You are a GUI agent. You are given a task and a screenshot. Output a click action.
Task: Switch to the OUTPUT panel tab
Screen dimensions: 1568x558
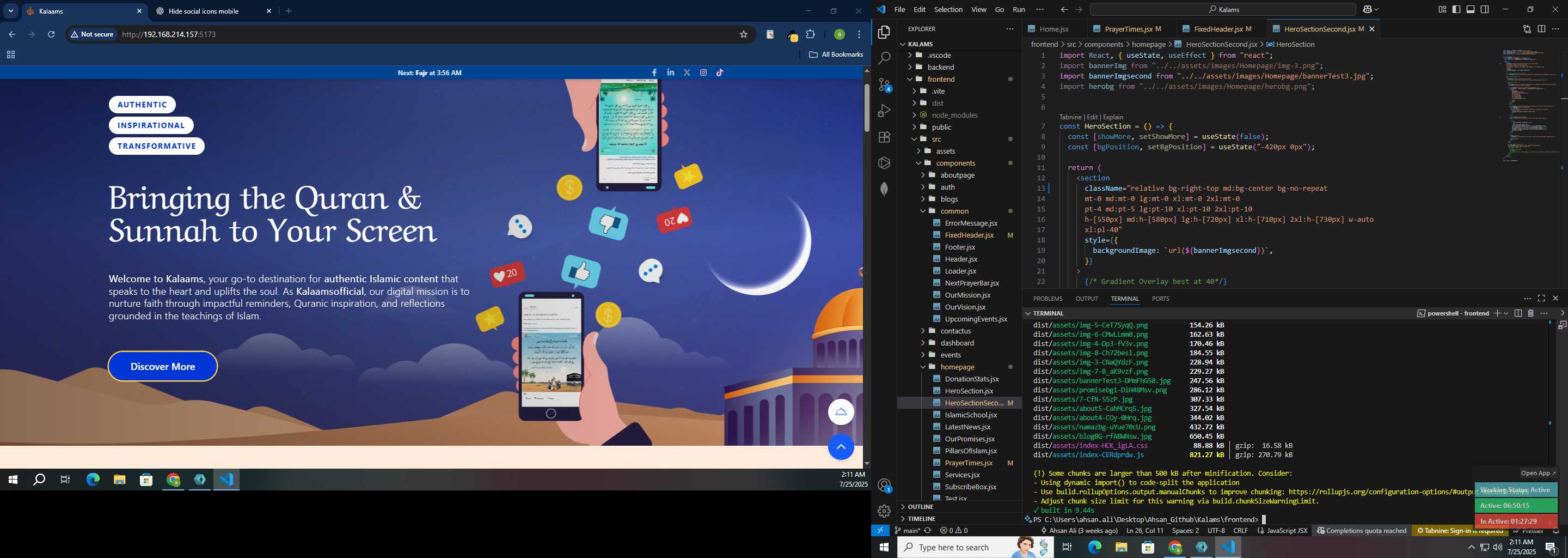1087,299
